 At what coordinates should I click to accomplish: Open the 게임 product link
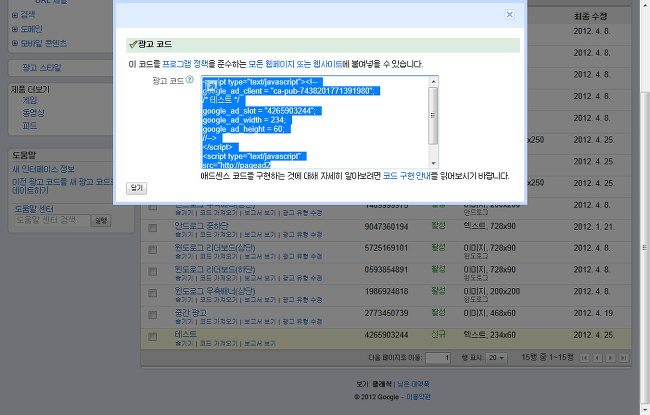pos(30,100)
